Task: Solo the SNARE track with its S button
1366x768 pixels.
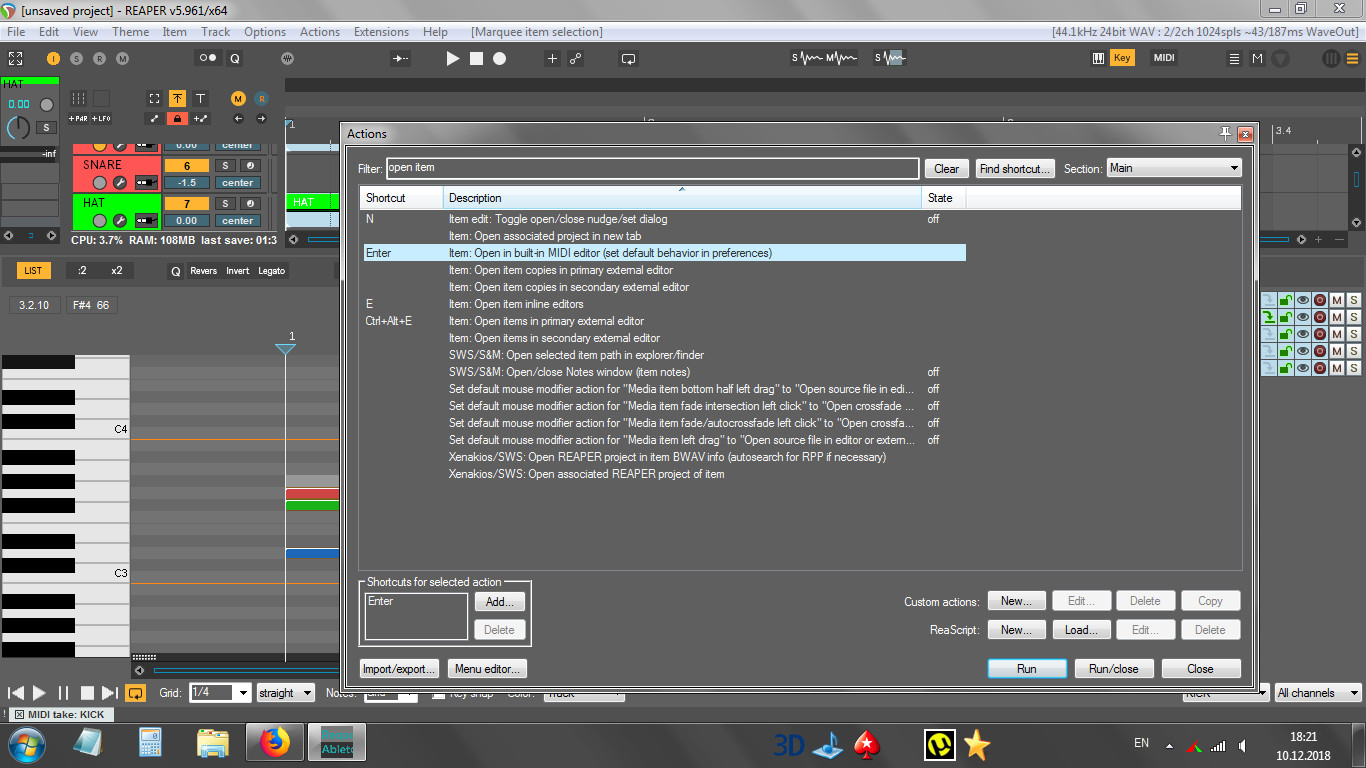Action: tap(225, 165)
